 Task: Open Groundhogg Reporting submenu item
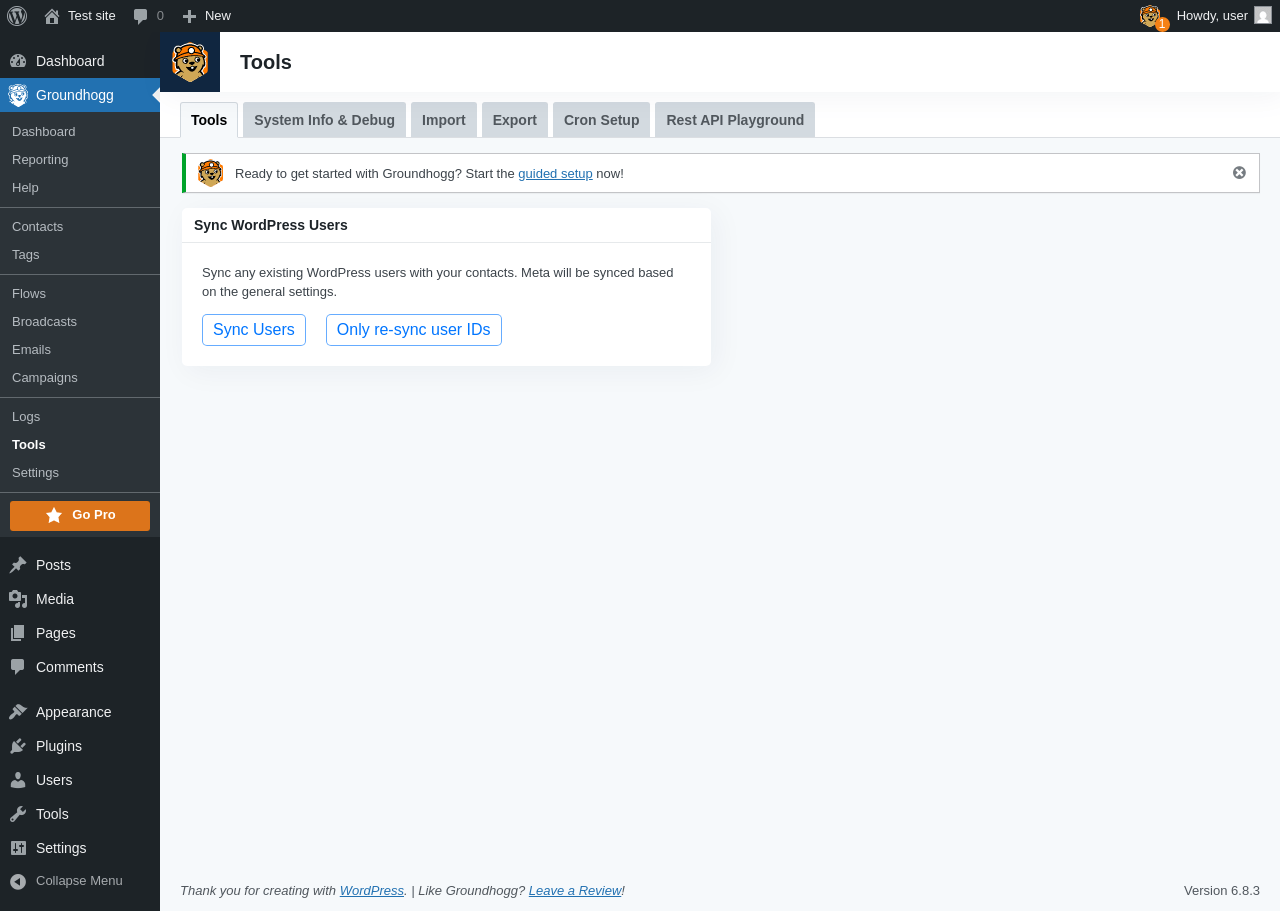(80, 160)
